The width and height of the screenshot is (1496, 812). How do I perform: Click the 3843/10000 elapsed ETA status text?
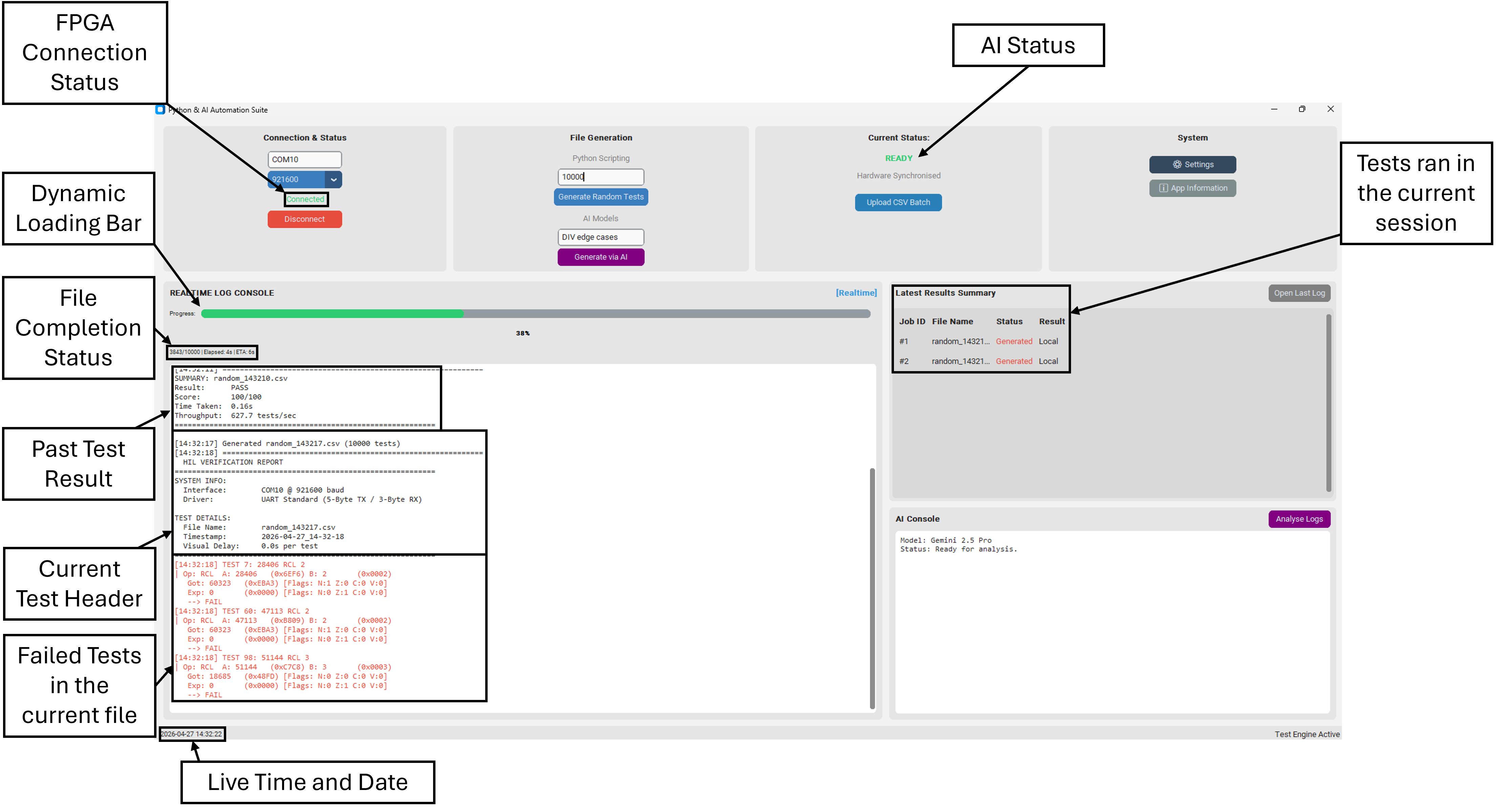[x=212, y=352]
